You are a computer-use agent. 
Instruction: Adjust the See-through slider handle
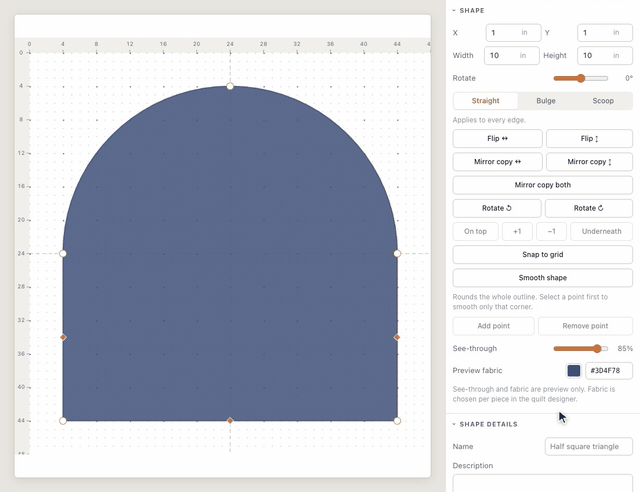click(597, 349)
